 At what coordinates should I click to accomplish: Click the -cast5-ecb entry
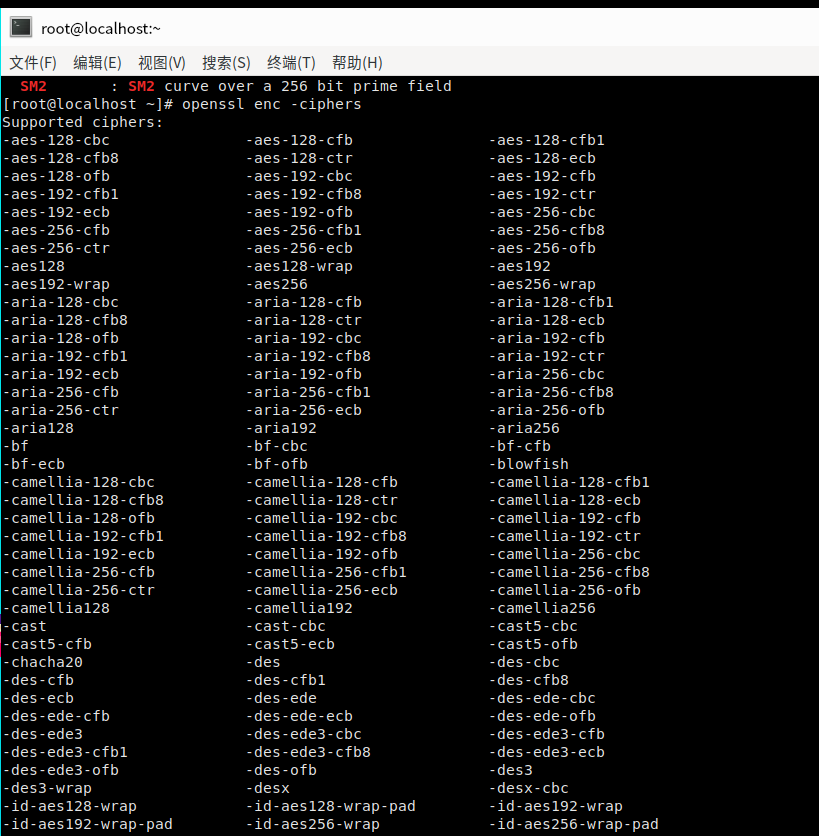tap(290, 644)
